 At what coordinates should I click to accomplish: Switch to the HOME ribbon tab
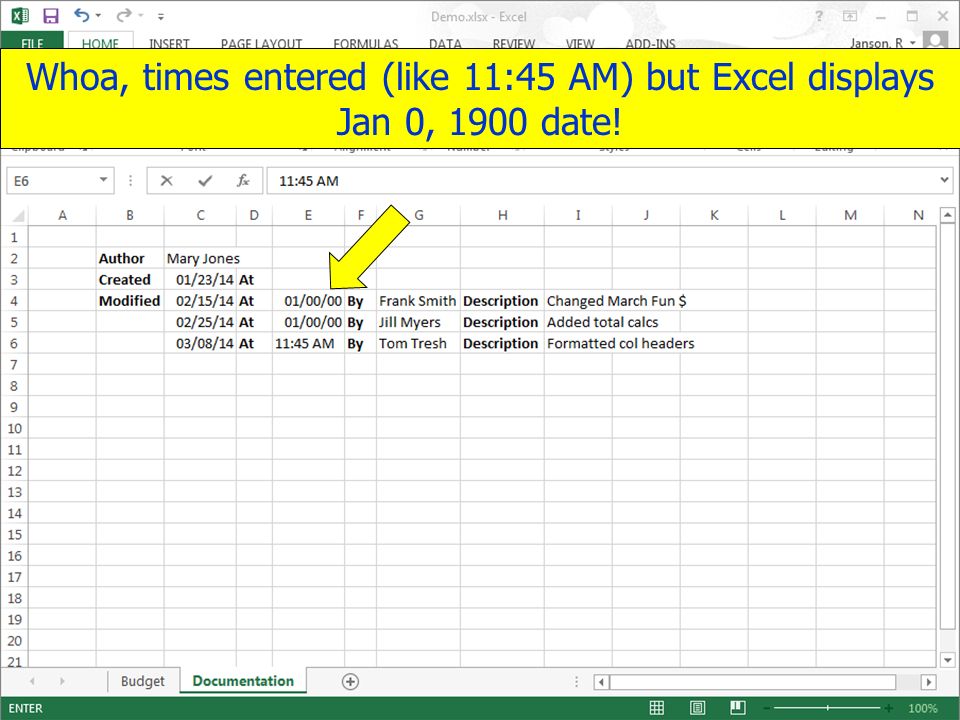pyautogui.click(x=100, y=42)
